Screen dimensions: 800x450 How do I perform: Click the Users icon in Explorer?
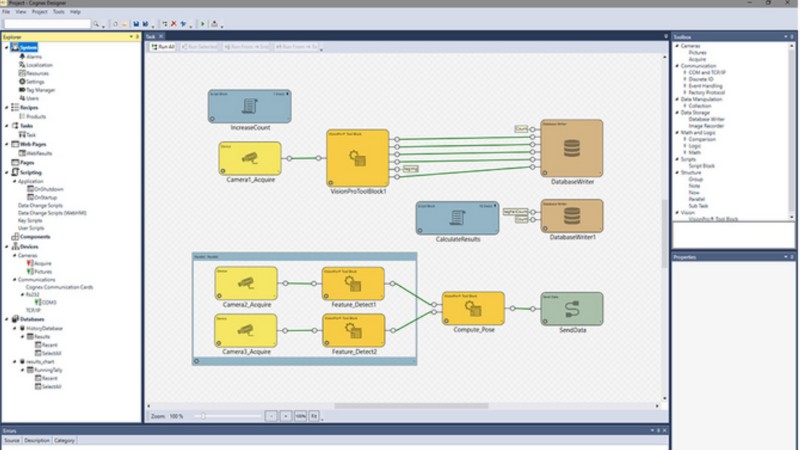pos(22,98)
